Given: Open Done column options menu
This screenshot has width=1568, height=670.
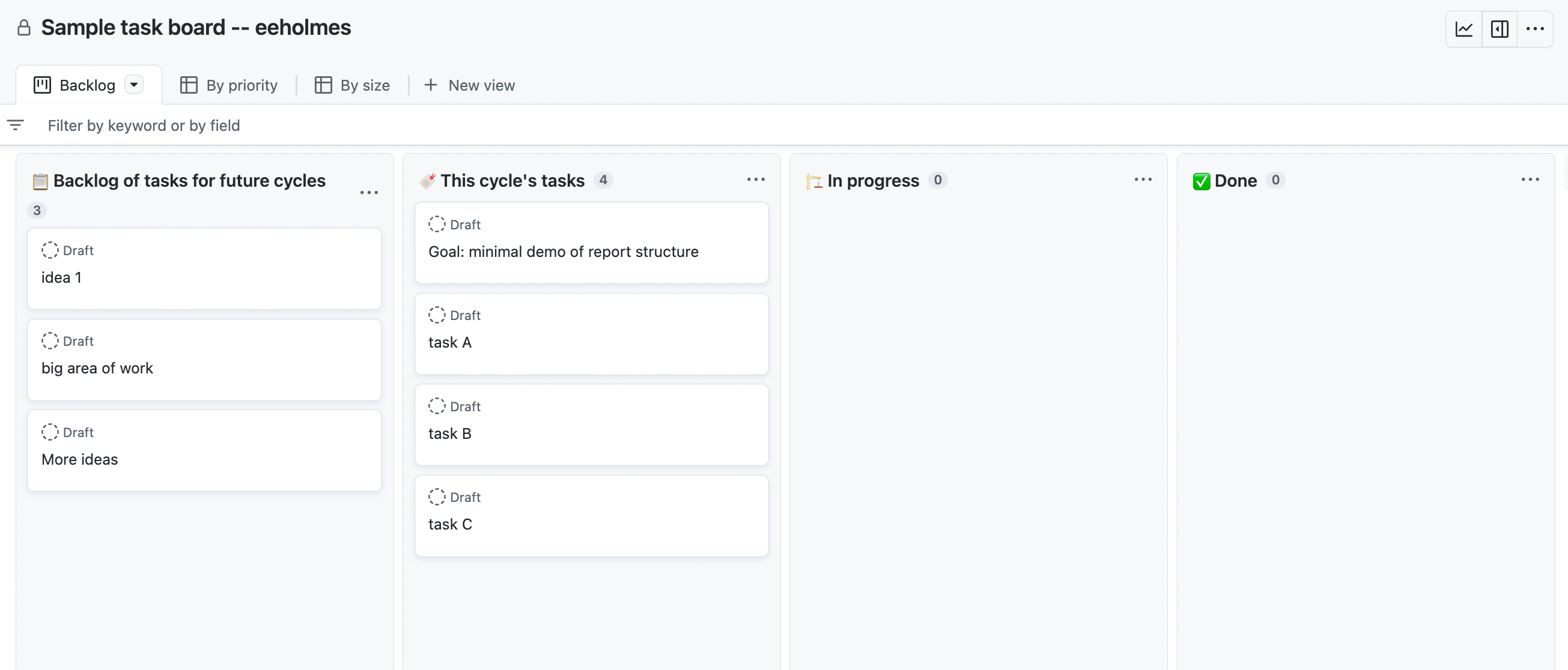Looking at the screenshot, I should [x=1530, y=180].
